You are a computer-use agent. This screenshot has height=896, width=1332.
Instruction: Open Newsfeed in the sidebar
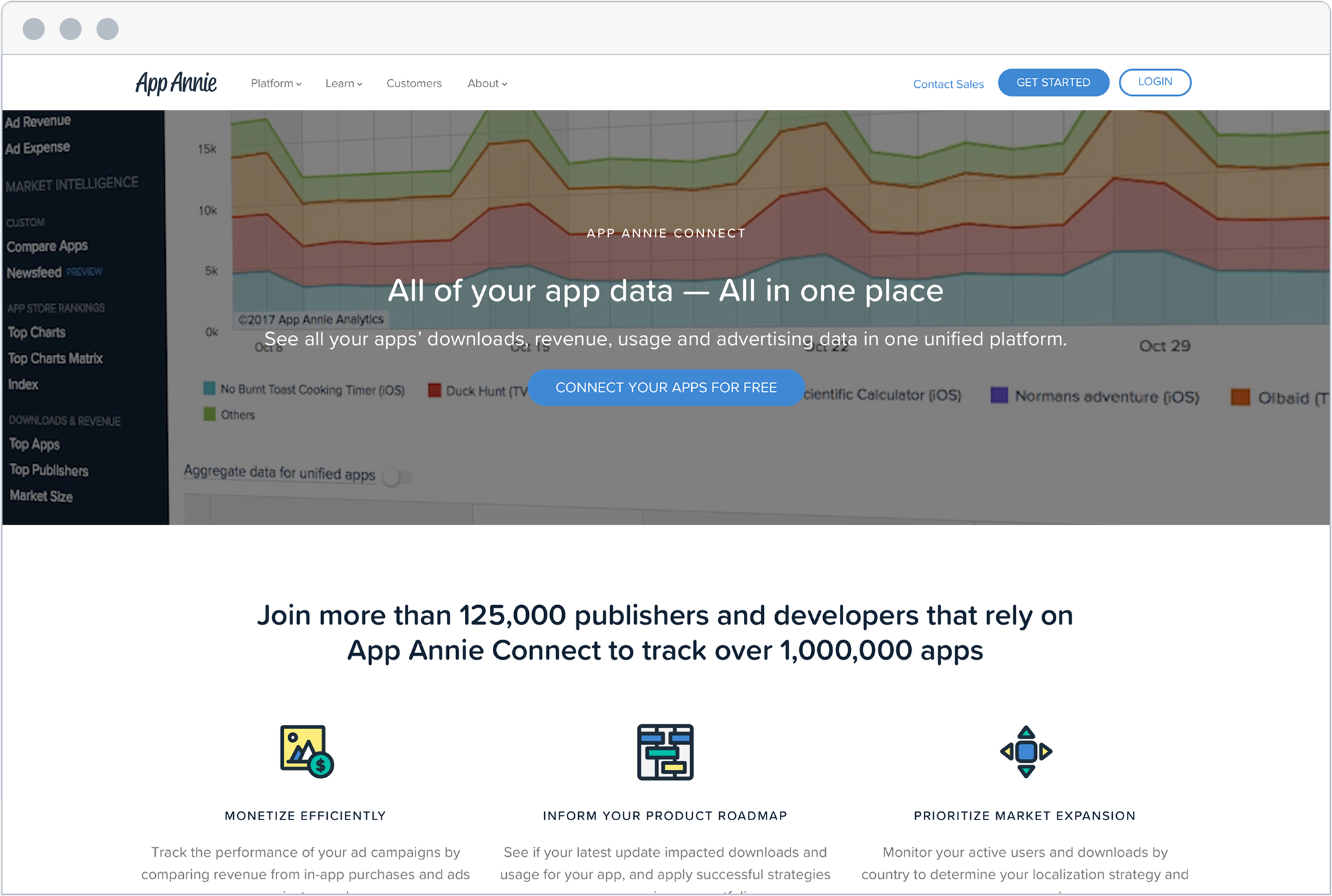point(34,272)
